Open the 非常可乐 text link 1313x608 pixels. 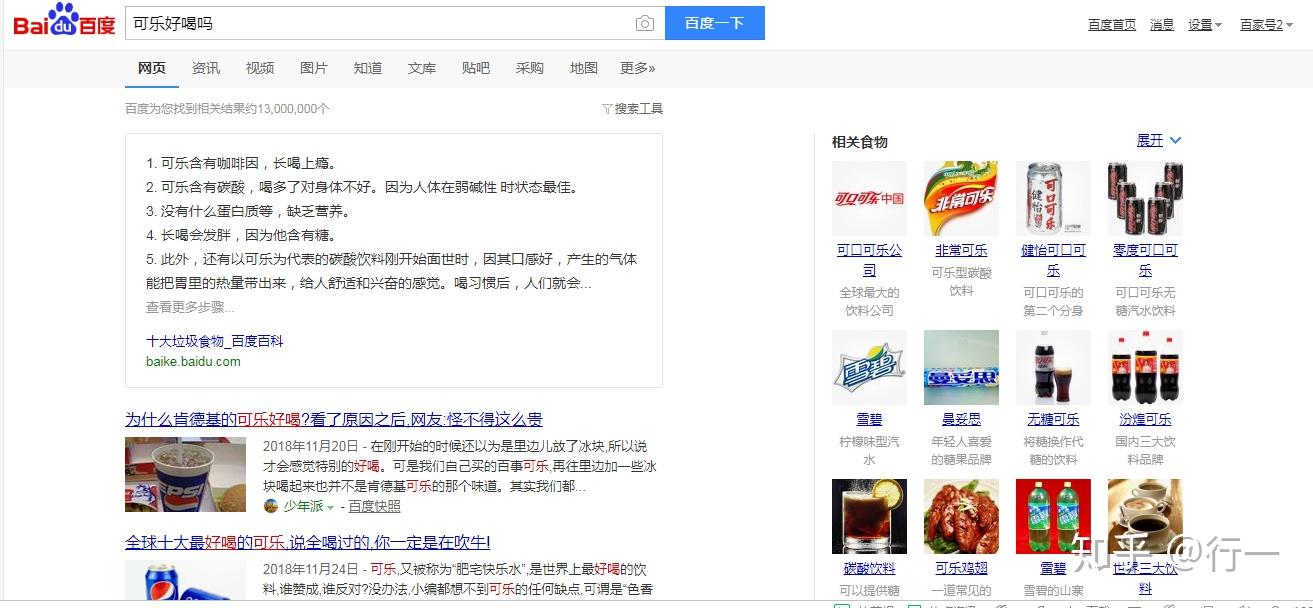[961, 250]
